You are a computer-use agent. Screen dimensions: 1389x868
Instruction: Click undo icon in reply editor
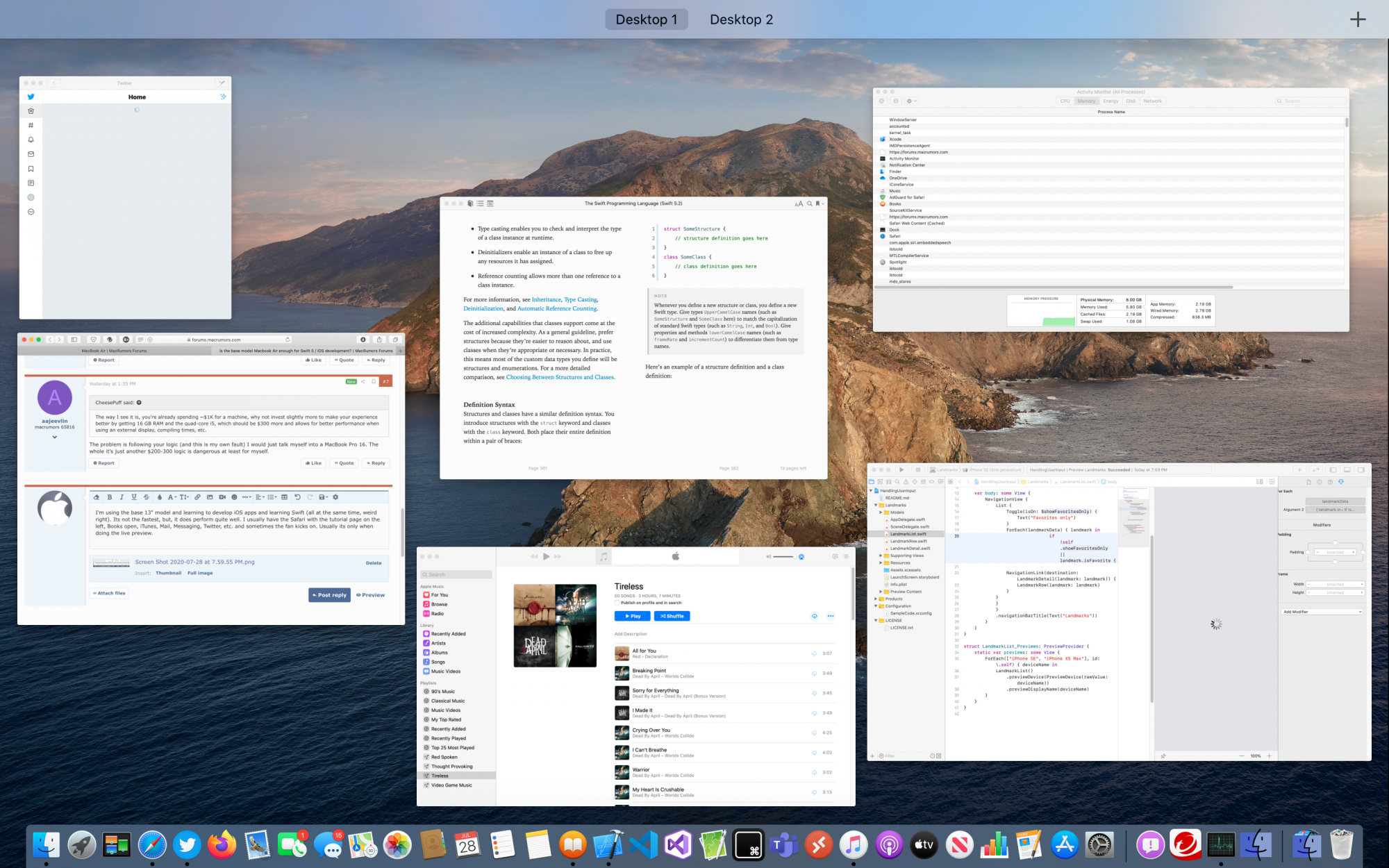click(x=297, y=497)
